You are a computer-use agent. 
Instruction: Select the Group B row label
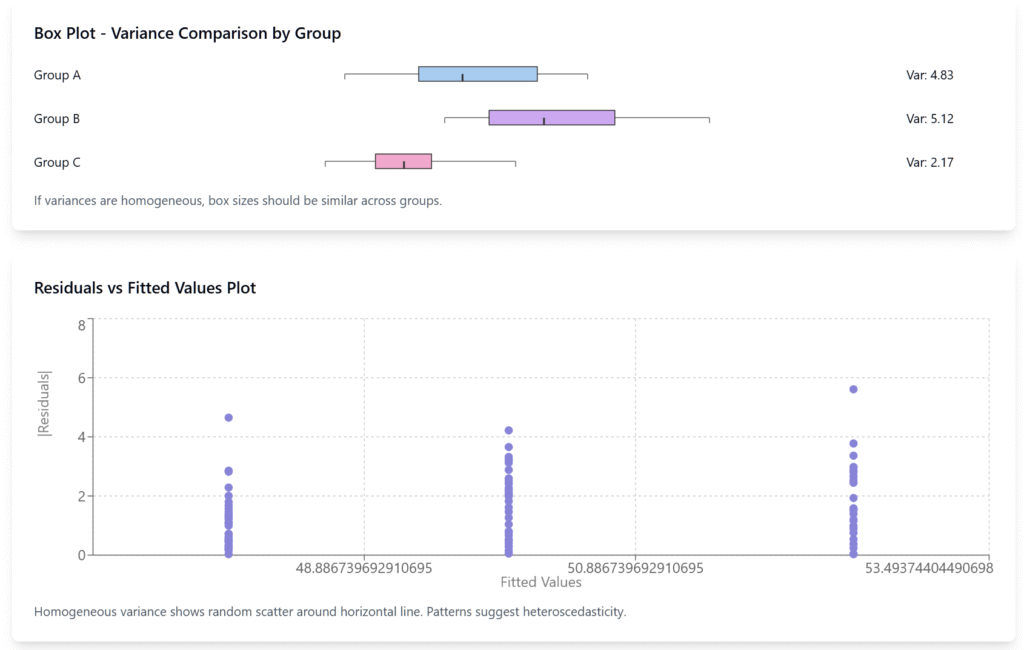point(57,119)
